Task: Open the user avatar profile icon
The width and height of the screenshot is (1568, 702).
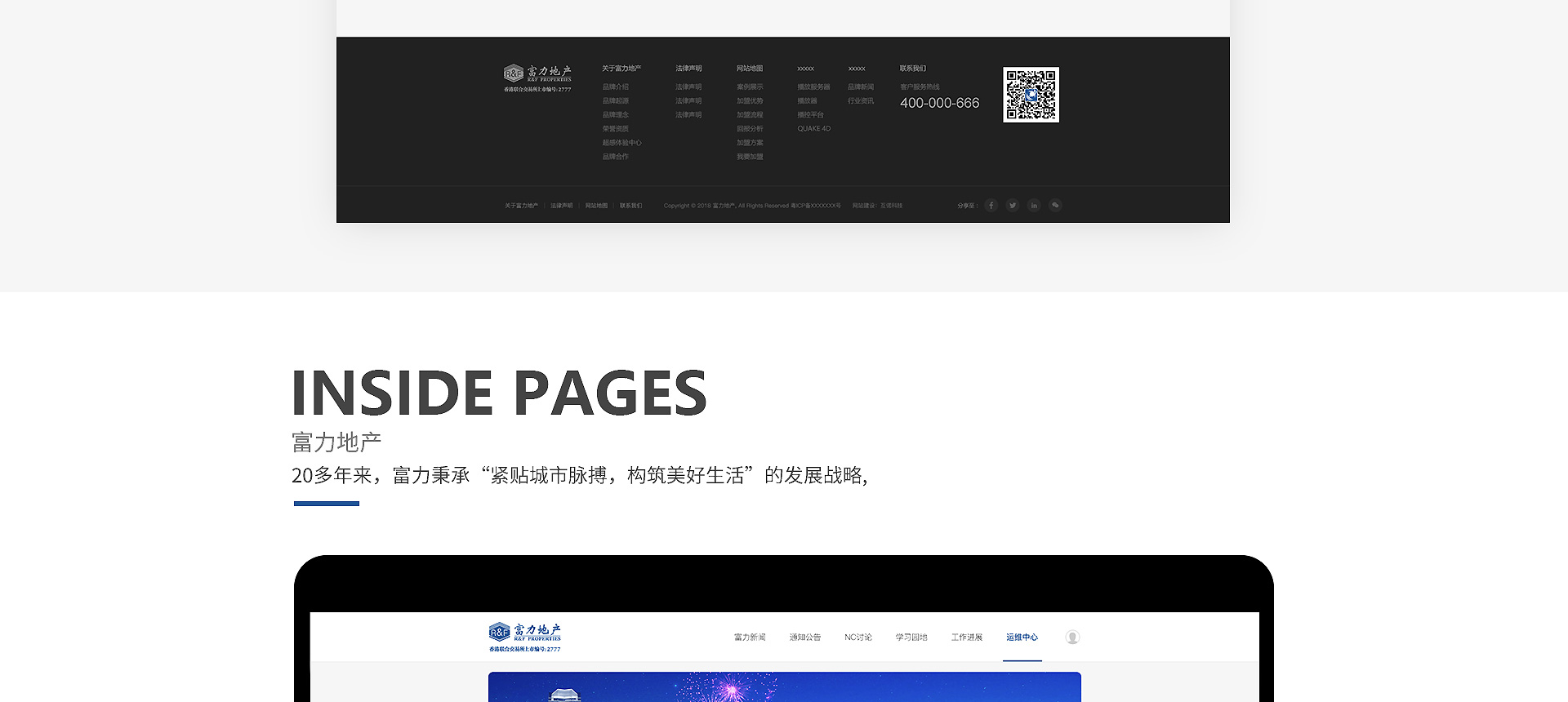Action: tap(1072, 638)
